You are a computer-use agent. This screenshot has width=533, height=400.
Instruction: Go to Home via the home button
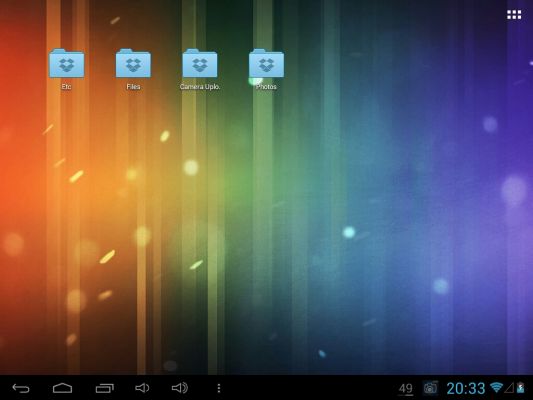(63, 388)
